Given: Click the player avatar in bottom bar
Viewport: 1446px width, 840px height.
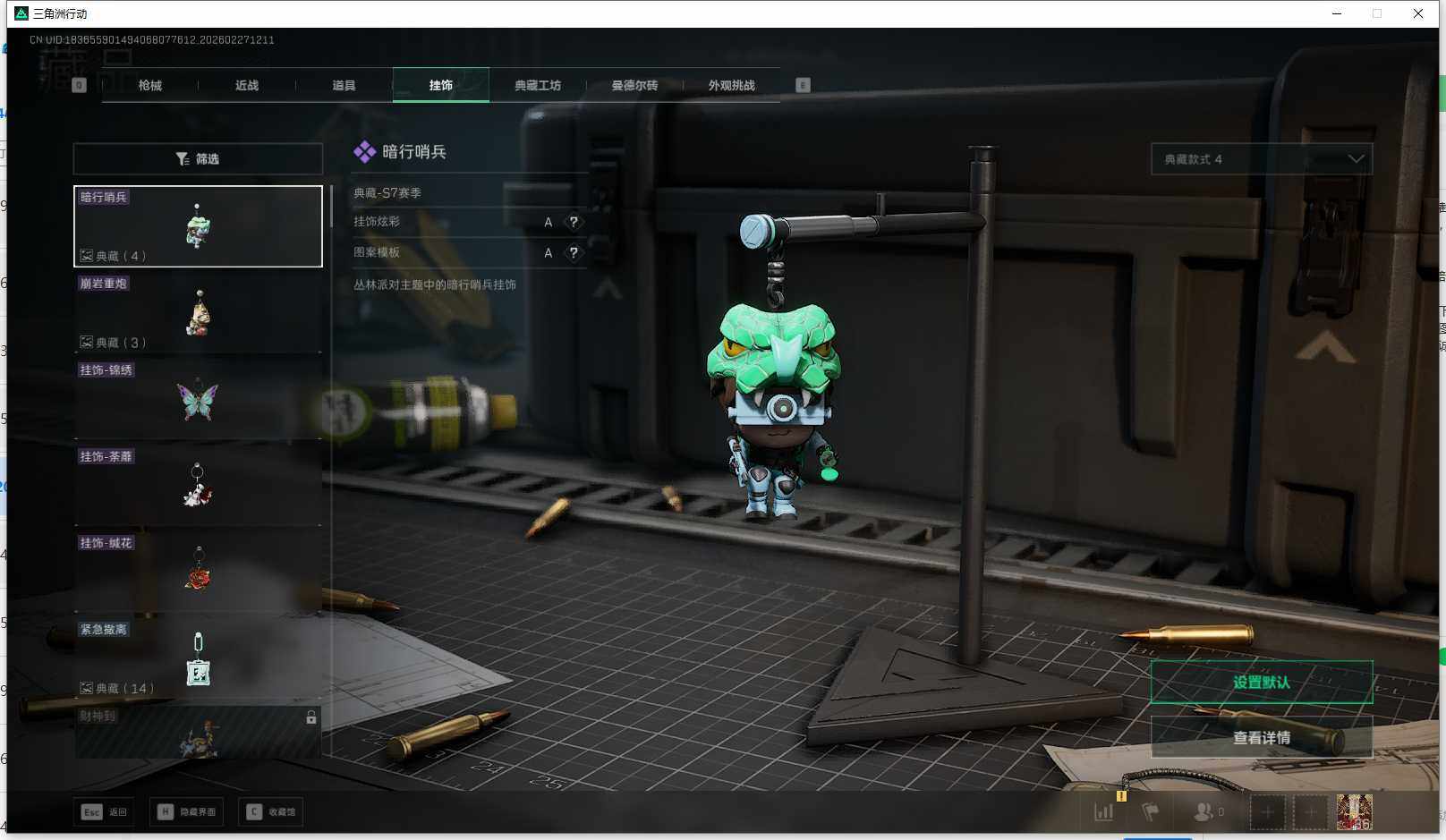Looking at the screenshot, I should tap(1354, 811).
